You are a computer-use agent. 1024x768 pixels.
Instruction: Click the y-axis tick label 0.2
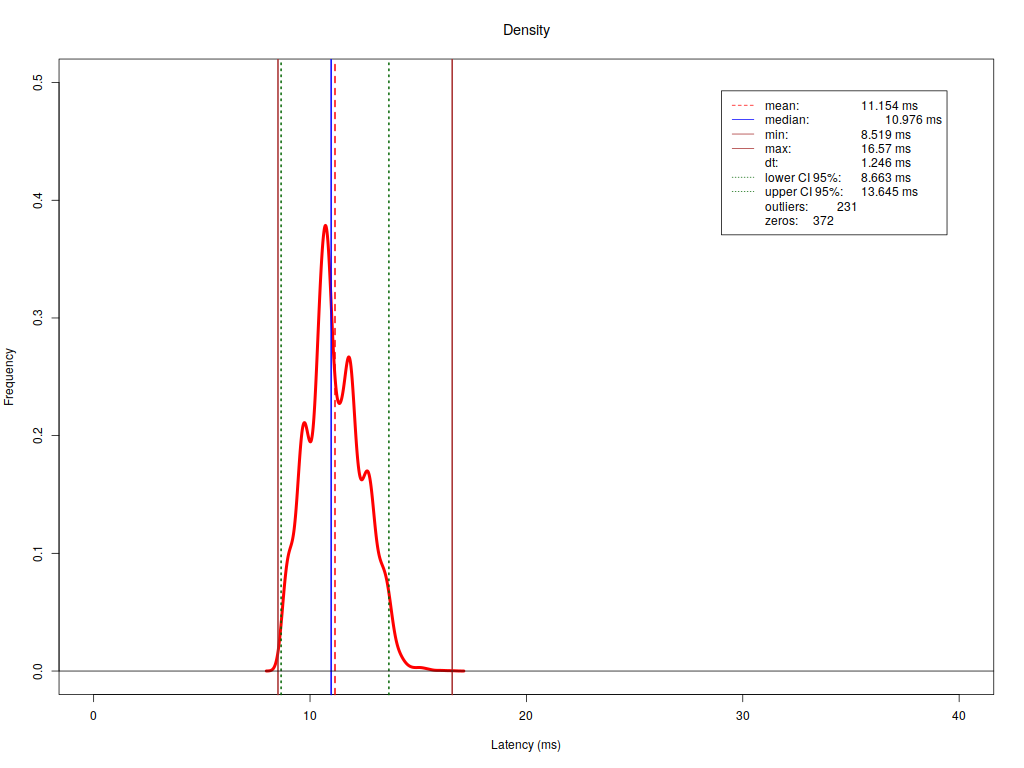pos(38,436)
